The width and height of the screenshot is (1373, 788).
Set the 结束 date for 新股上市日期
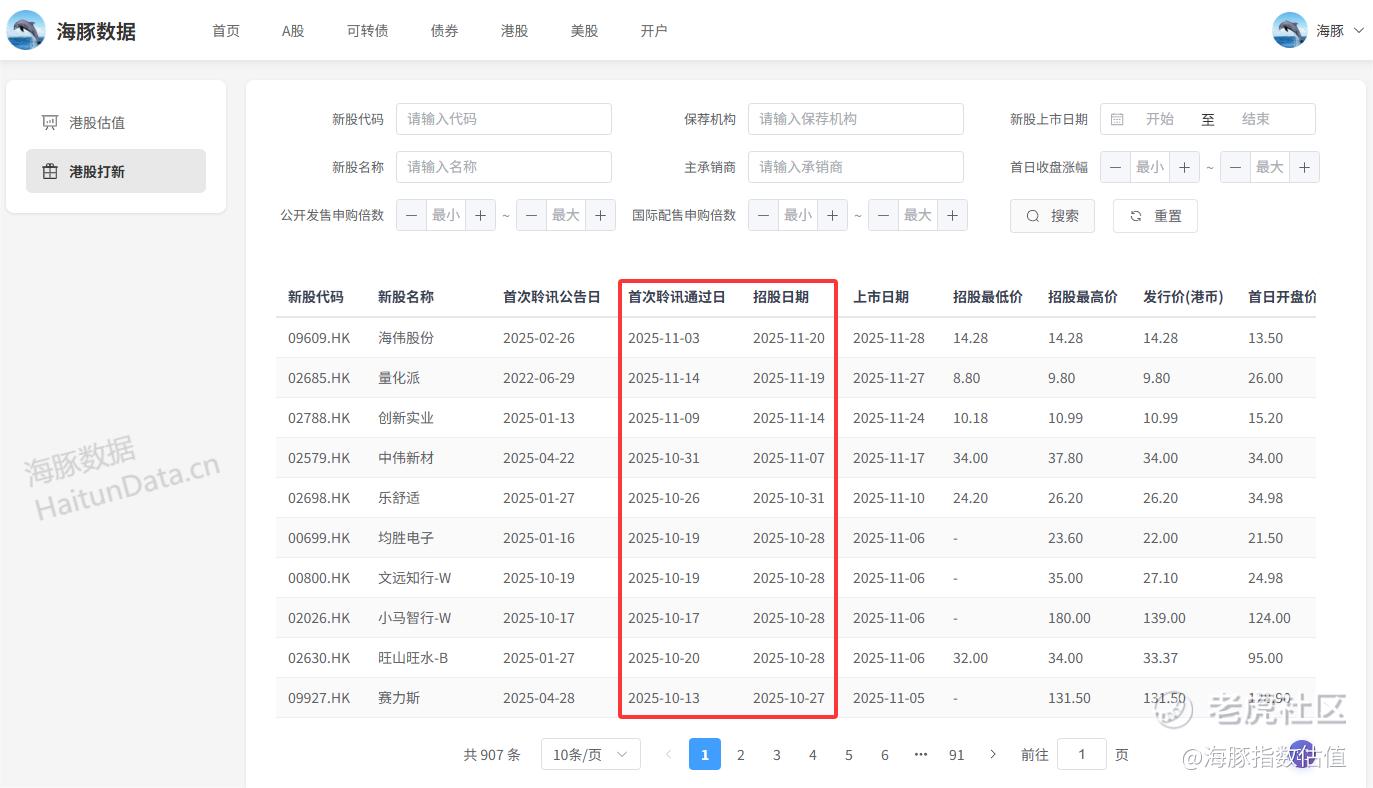pyautogui.click(x=1256, y=119)
